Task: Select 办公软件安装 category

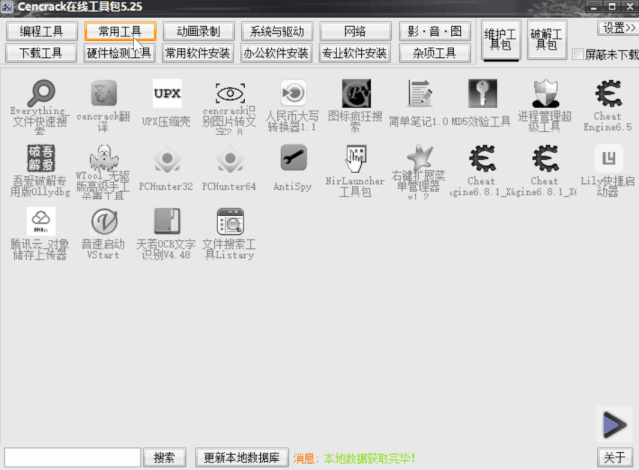Action: [276, 53]
